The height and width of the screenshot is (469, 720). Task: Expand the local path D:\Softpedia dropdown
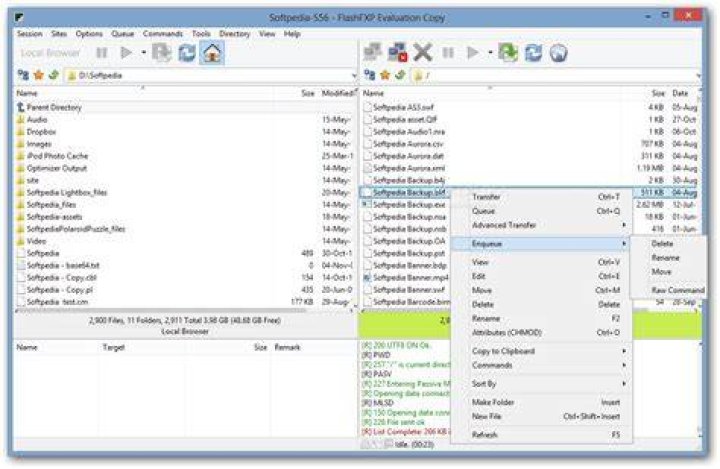[354, 75]
